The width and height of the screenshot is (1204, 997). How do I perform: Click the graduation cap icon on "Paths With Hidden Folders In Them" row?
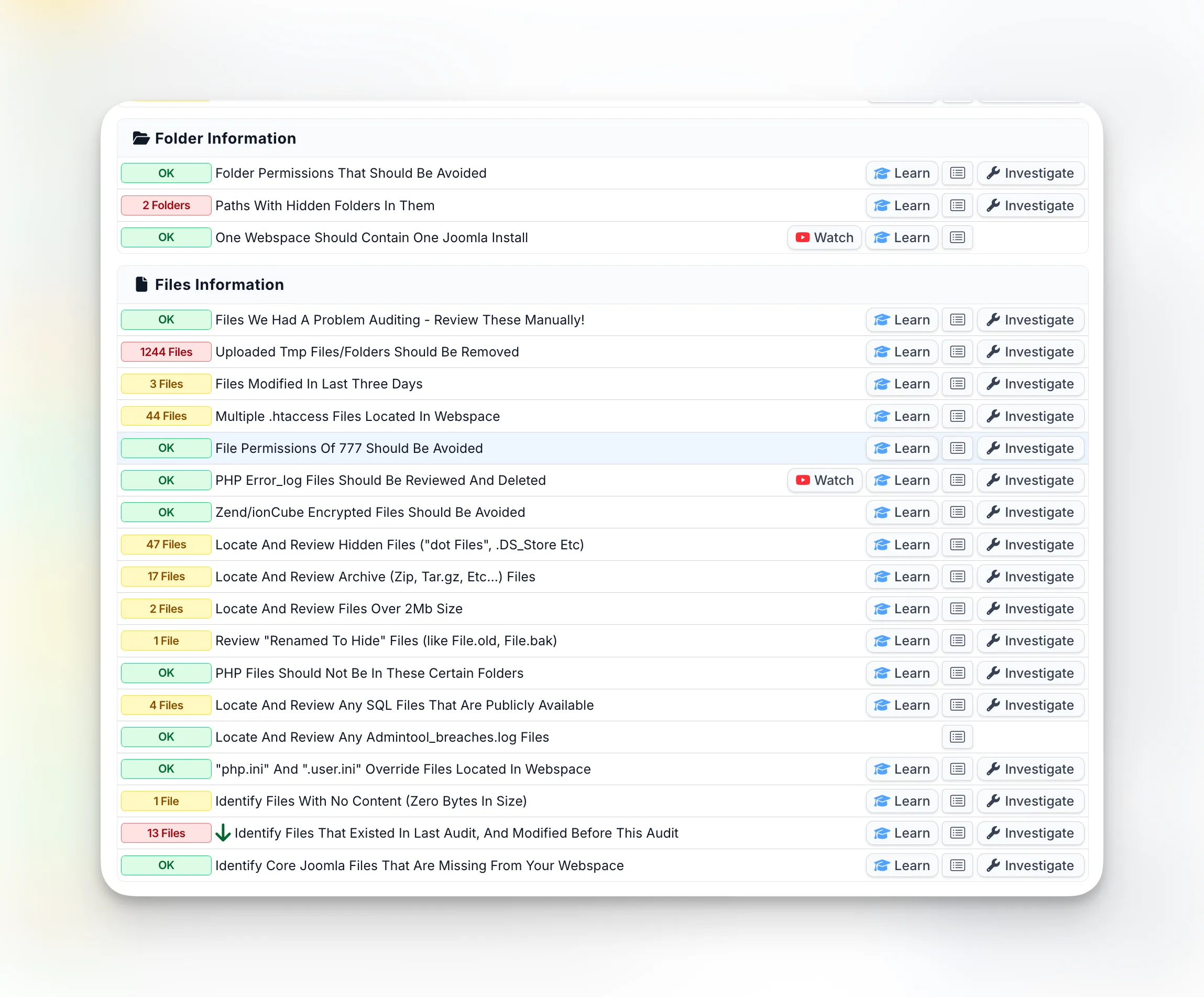tap(882, 205)
